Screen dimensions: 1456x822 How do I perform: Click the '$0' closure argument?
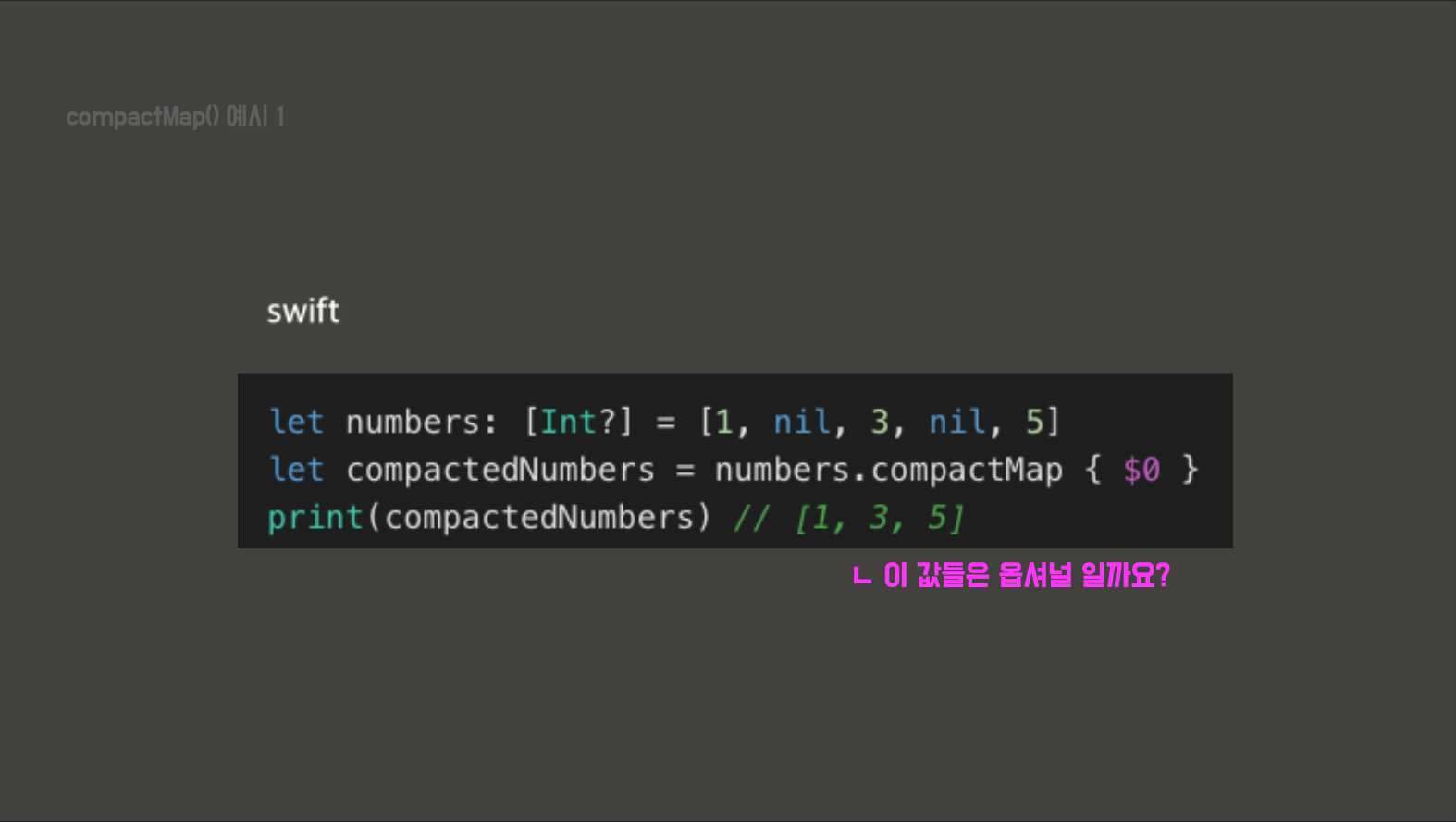1141,470
